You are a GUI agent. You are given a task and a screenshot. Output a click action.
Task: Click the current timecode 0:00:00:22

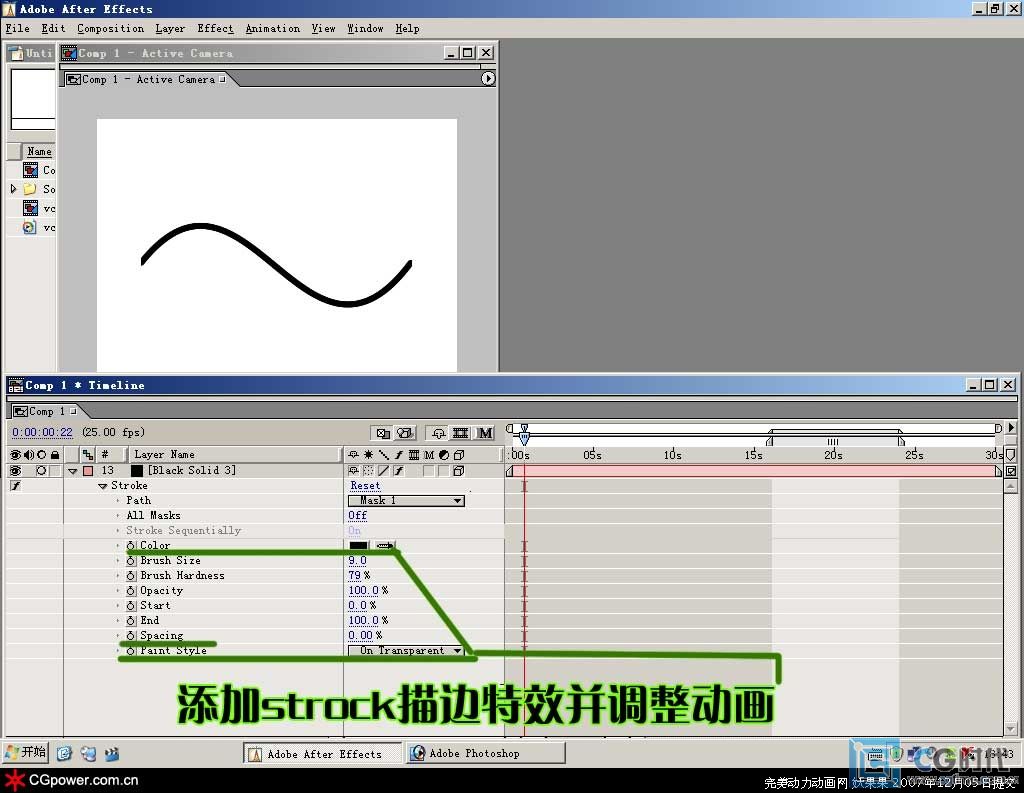click(x=43, y=433)
